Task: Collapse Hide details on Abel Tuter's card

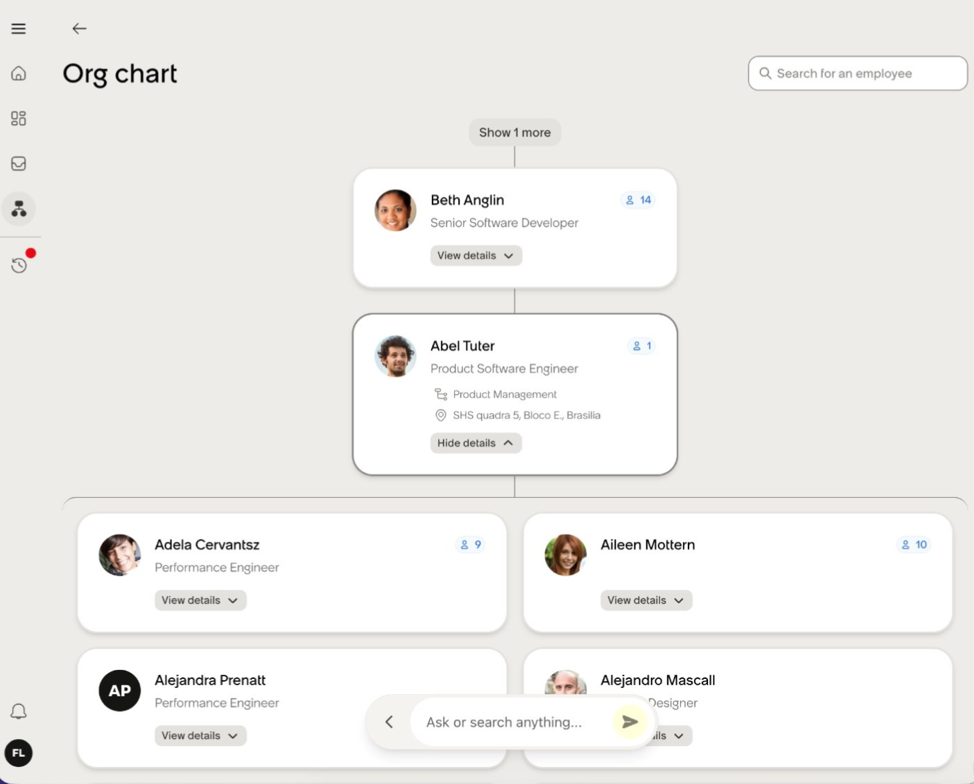Action: (476, 444)
